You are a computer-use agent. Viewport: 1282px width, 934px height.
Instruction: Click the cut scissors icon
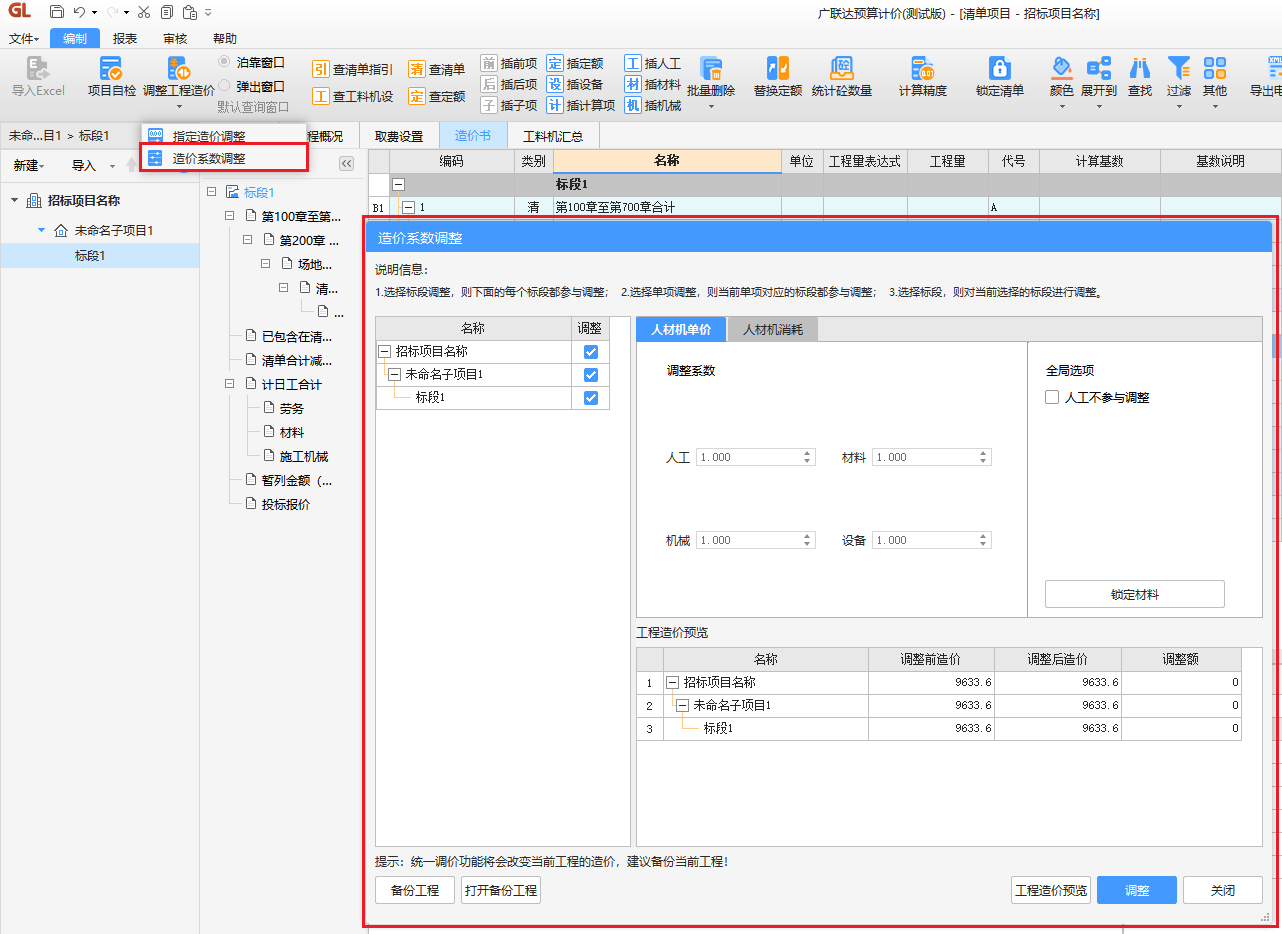pyautogui.click(x=143, y=13)
